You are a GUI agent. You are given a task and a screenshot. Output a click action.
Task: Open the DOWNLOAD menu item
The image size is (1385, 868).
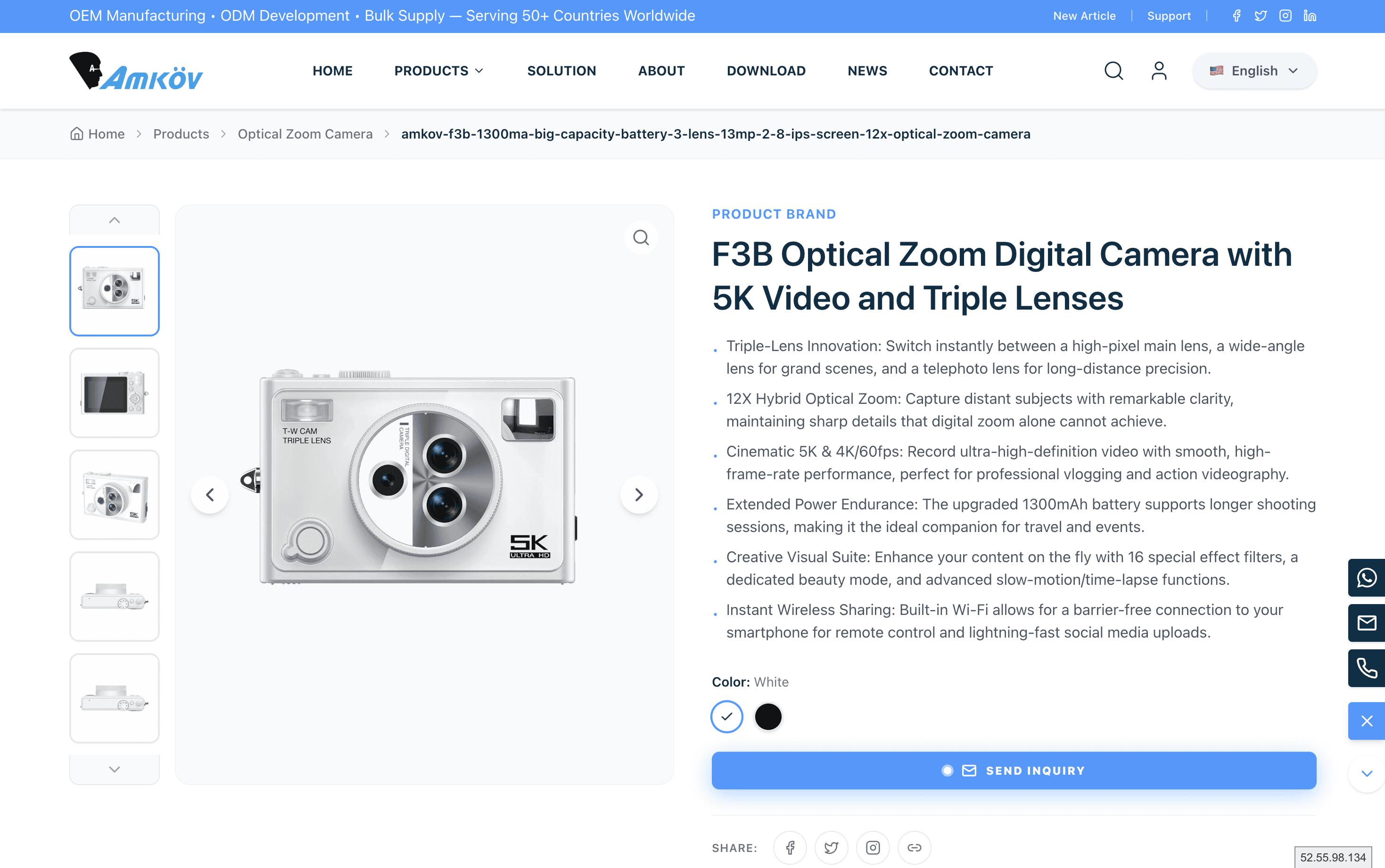tap(766, 71)
